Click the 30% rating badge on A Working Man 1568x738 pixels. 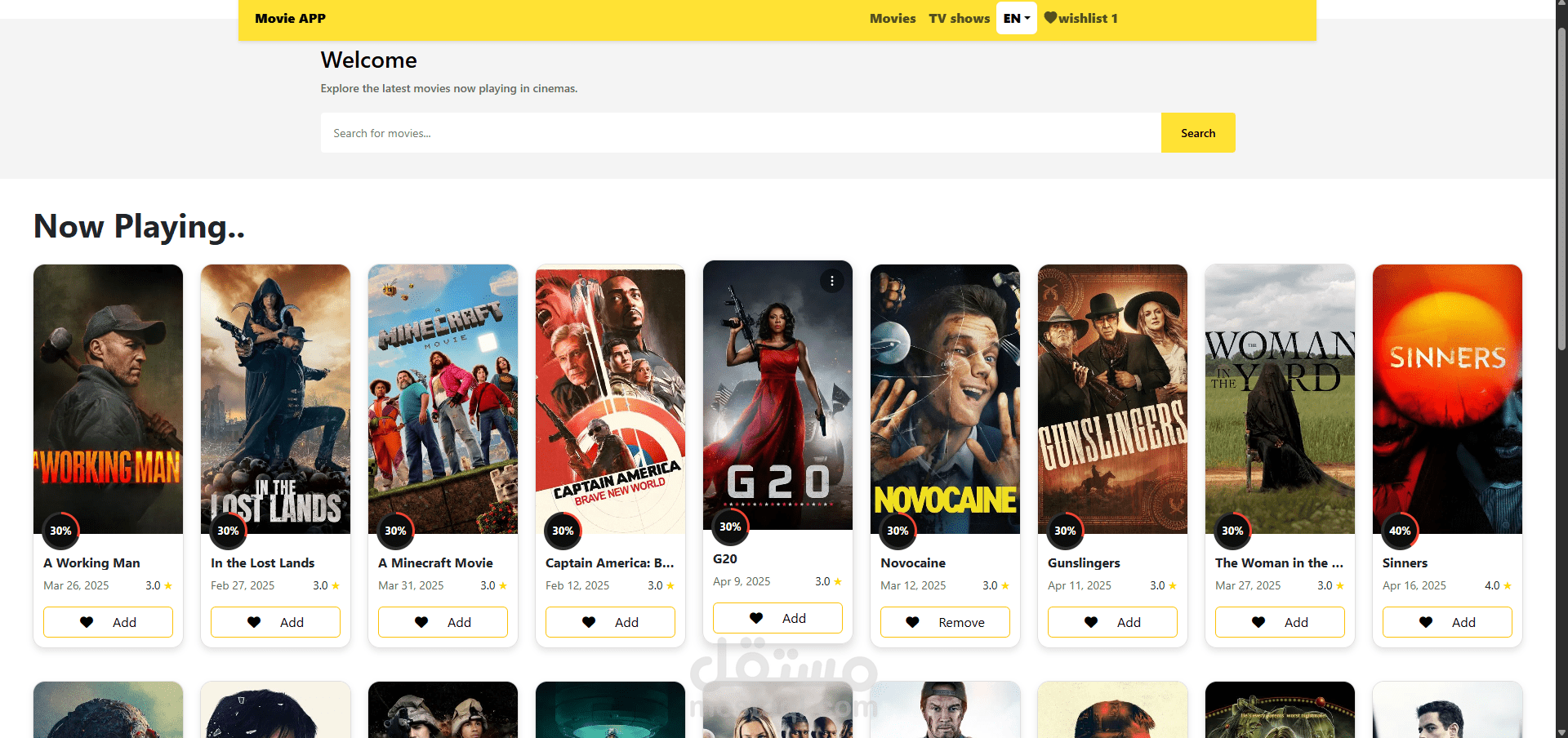[60, 531]
